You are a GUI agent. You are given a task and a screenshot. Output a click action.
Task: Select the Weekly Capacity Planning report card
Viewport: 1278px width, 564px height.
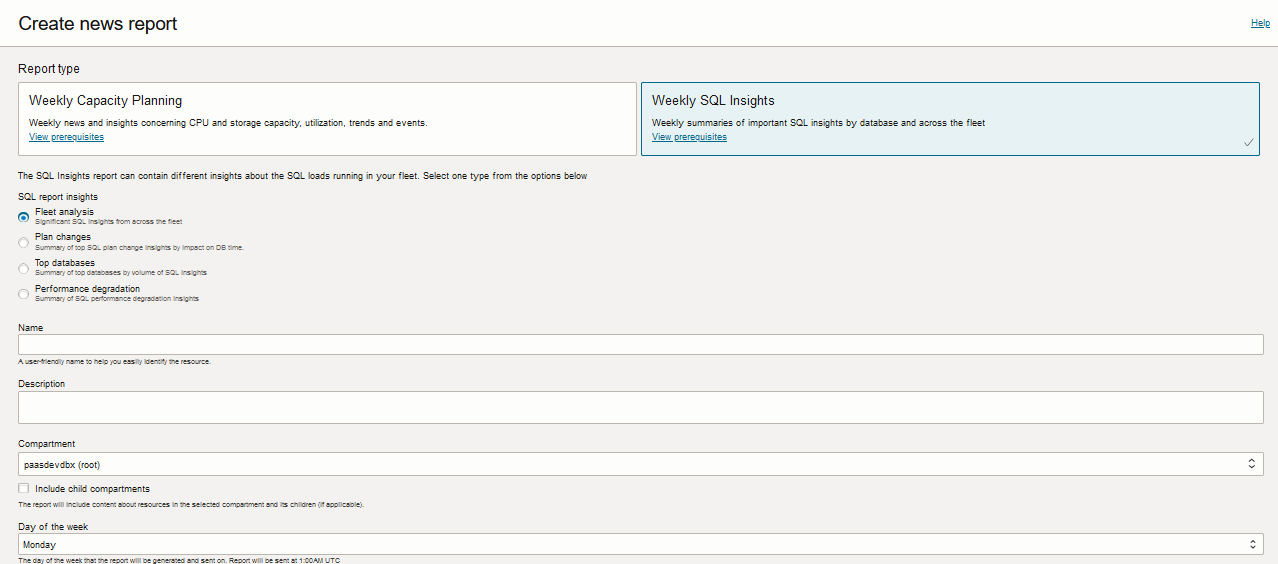point(327,118)
